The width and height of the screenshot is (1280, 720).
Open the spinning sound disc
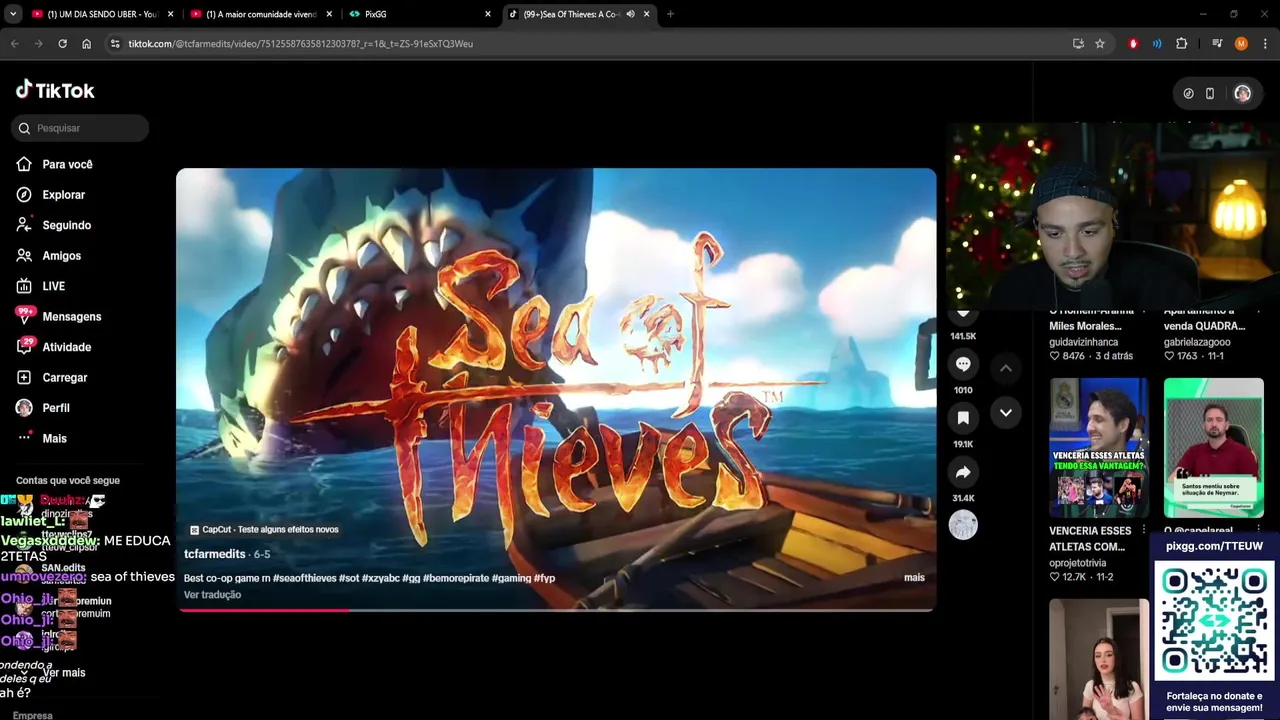[963, 525]
